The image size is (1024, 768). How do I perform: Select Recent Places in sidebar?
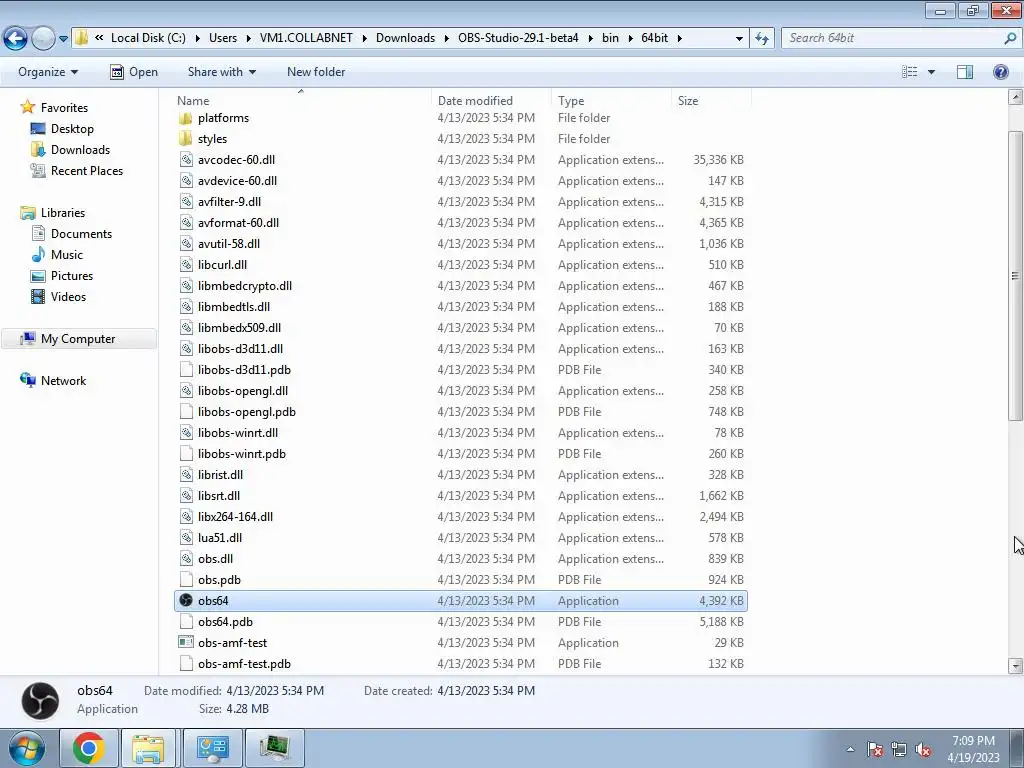point(87,170)
